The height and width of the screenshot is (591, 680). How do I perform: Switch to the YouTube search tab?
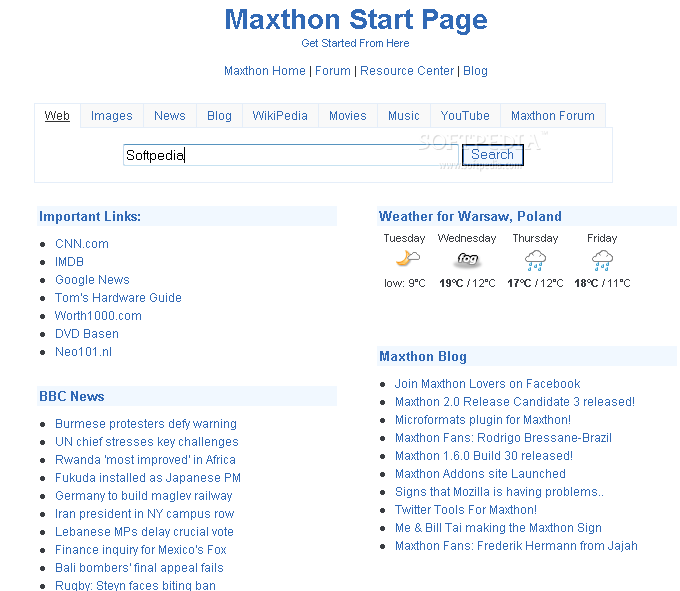[x=465, y=116]
